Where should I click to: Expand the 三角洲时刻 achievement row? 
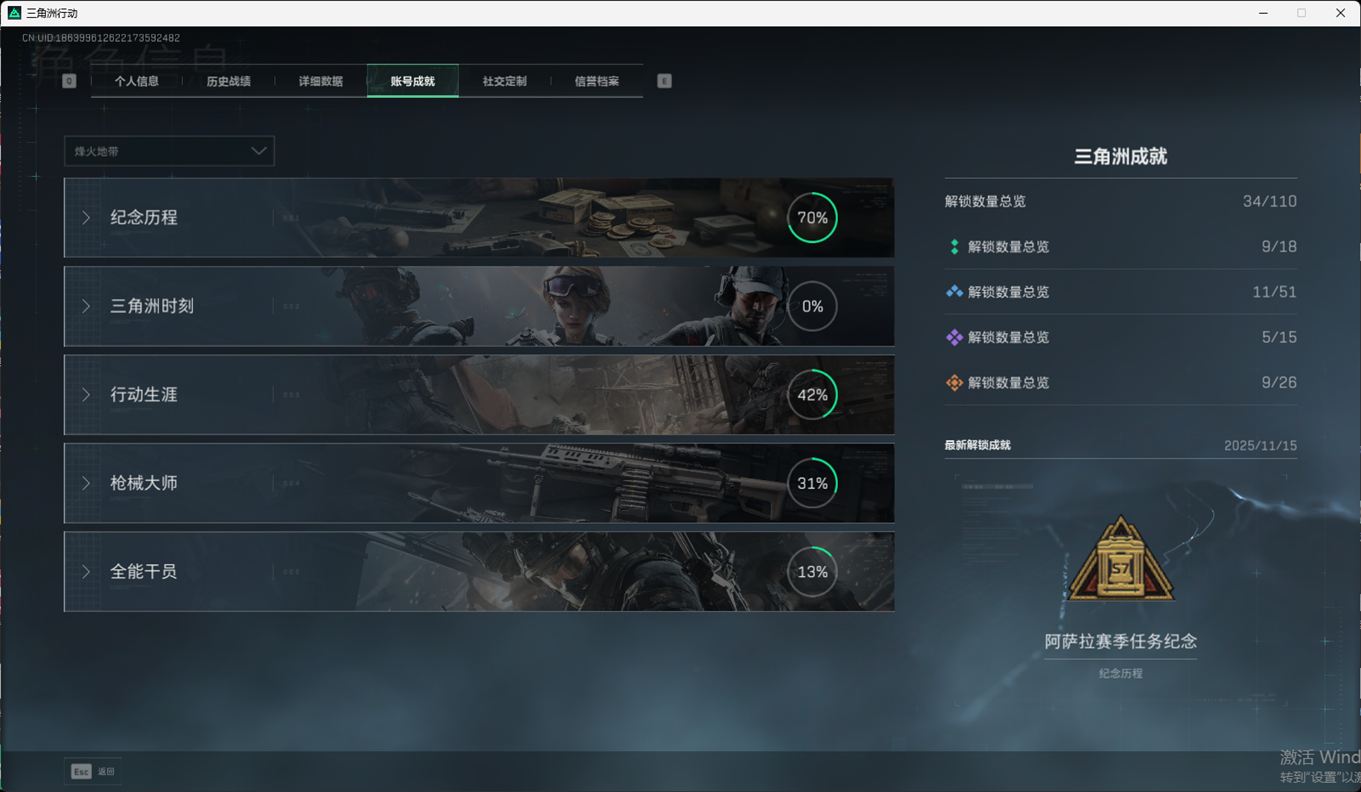152,306
